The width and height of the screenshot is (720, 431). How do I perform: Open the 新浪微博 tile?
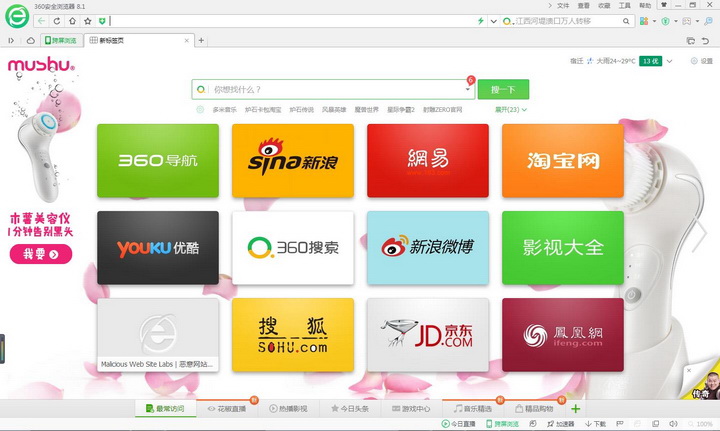point(428,248)
